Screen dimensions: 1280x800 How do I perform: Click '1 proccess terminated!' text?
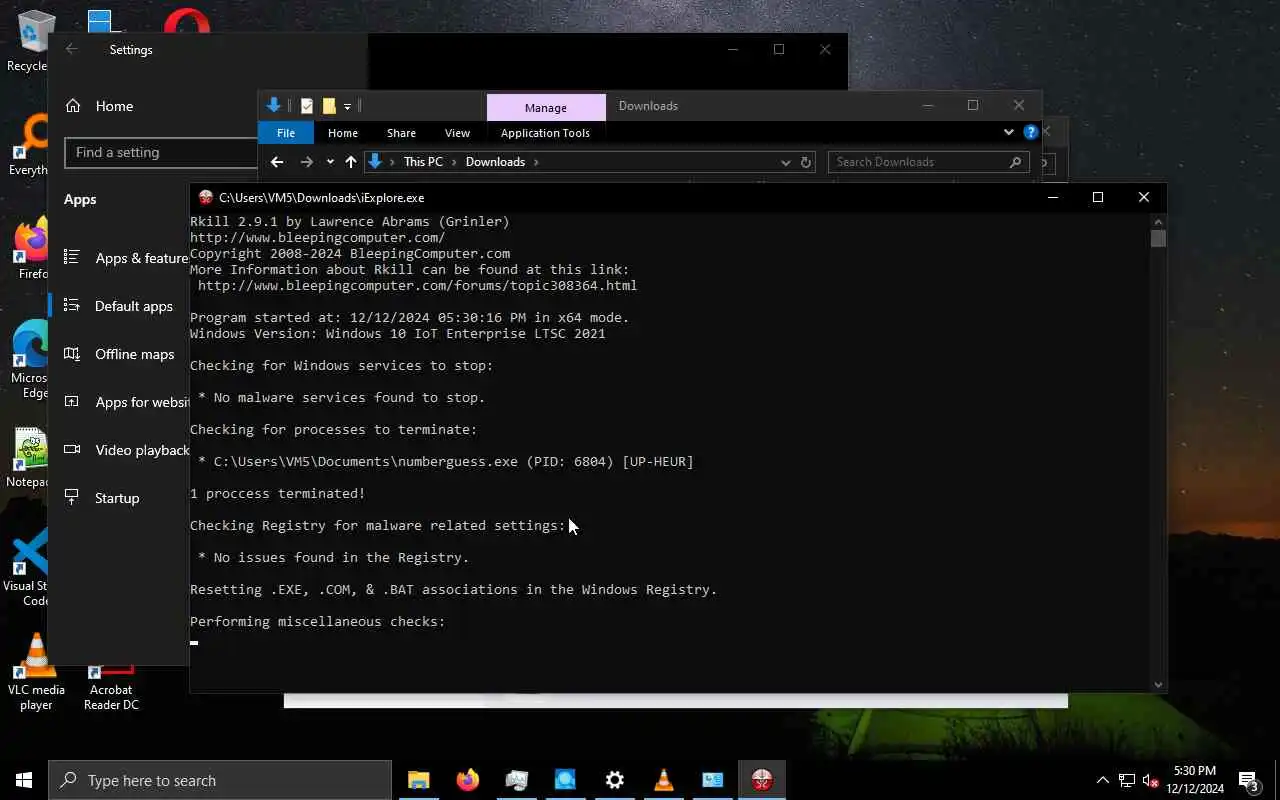click(278, 494)
